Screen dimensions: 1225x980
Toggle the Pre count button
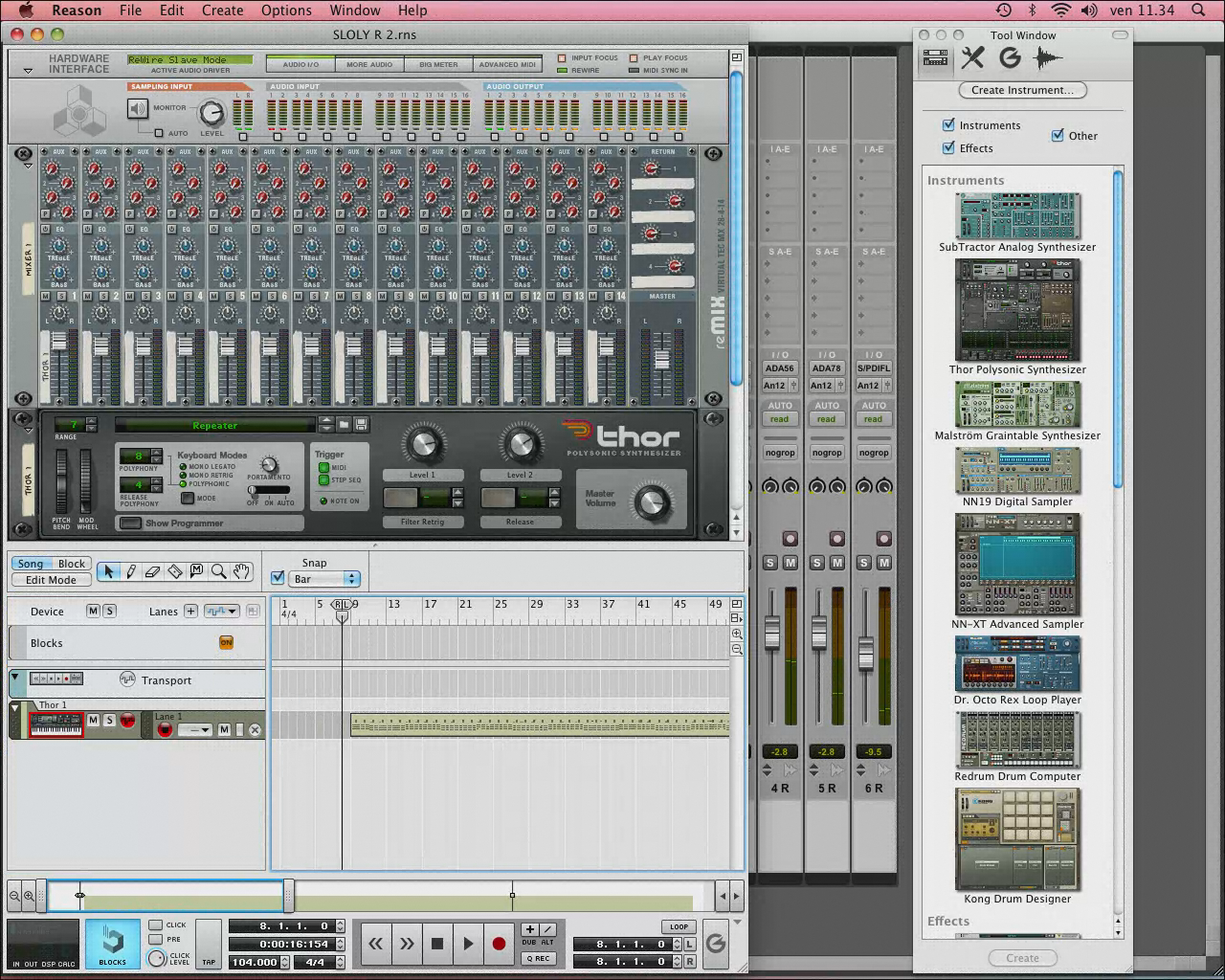[x=155, y=939]
